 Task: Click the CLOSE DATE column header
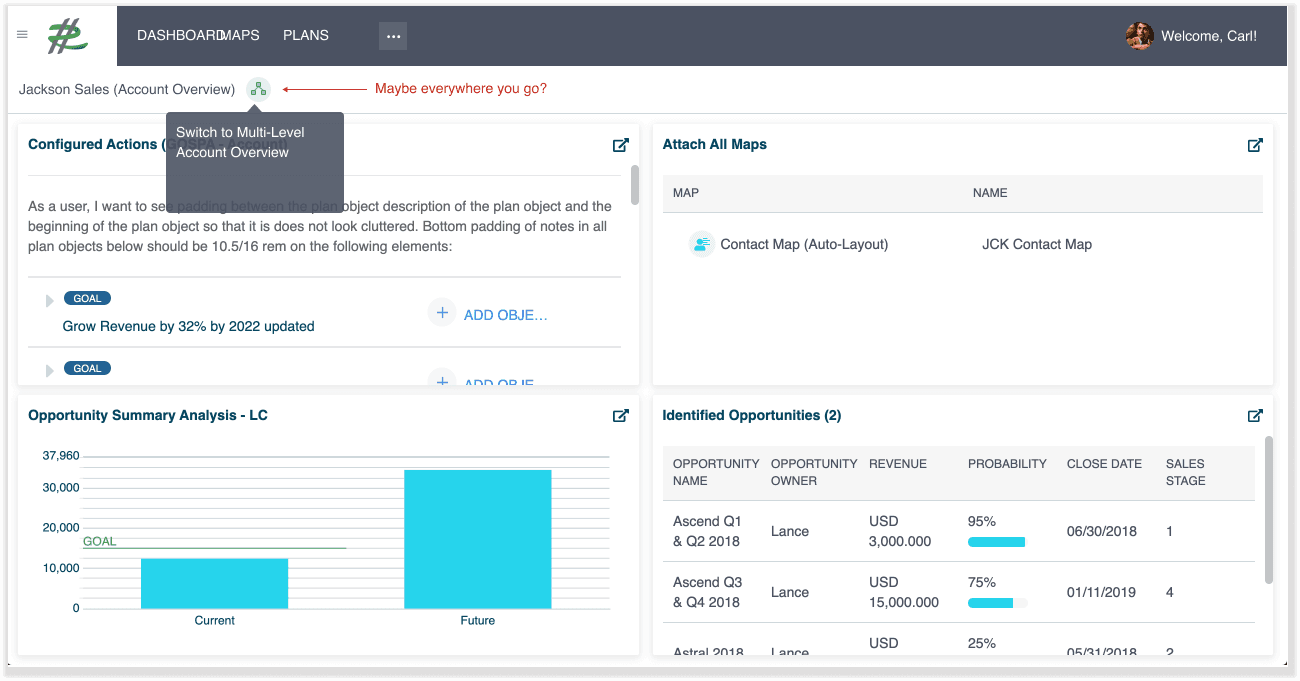point(1104,464)
